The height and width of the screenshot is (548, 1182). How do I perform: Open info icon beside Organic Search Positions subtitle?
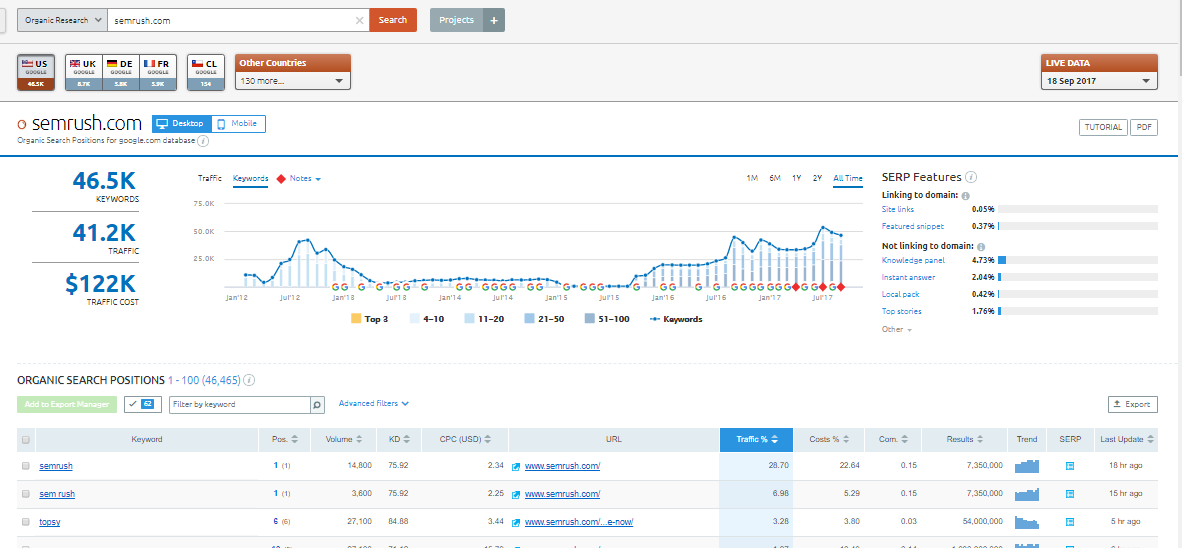204,141
